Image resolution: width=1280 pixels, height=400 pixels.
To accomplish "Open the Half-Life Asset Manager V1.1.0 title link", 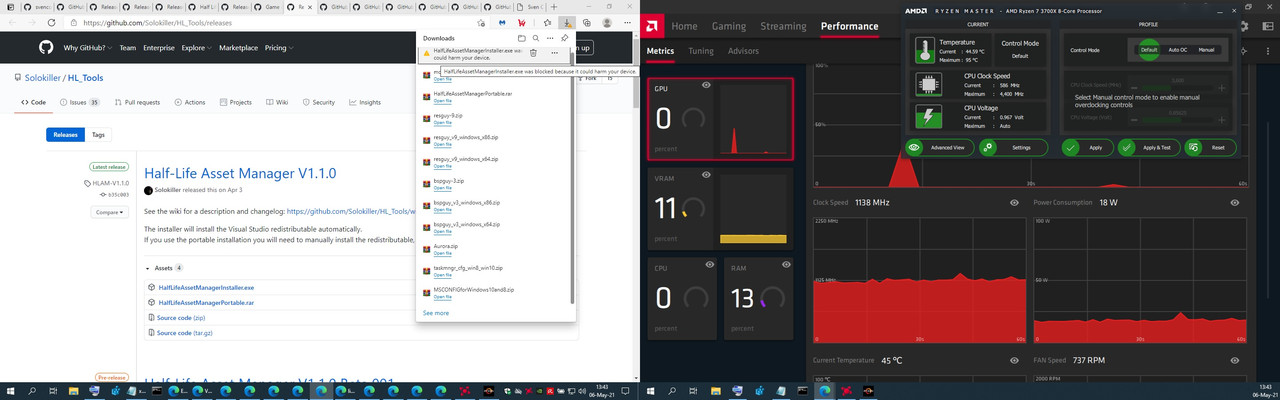I will pos(240,174).
